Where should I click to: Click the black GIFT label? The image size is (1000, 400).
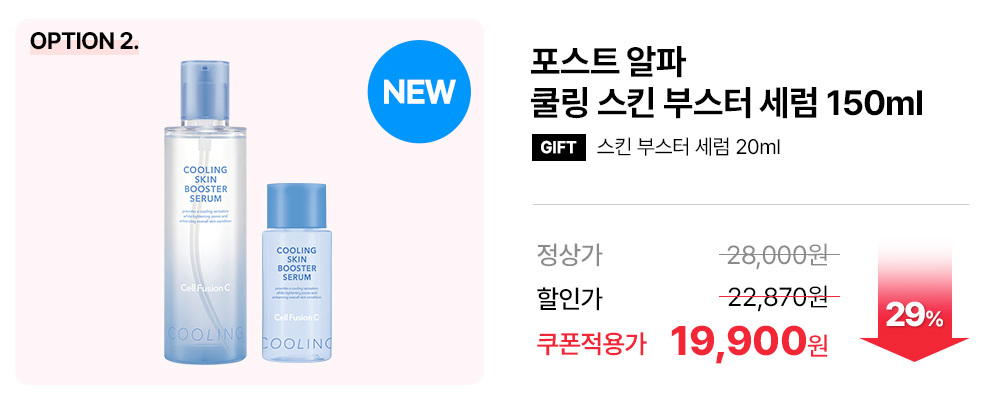click(x=558, y=148)
